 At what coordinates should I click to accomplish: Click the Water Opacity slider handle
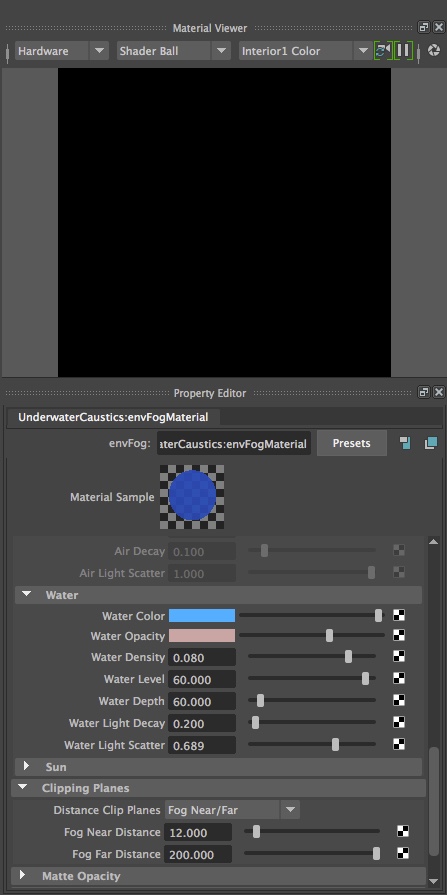click(x=329, y=635)
